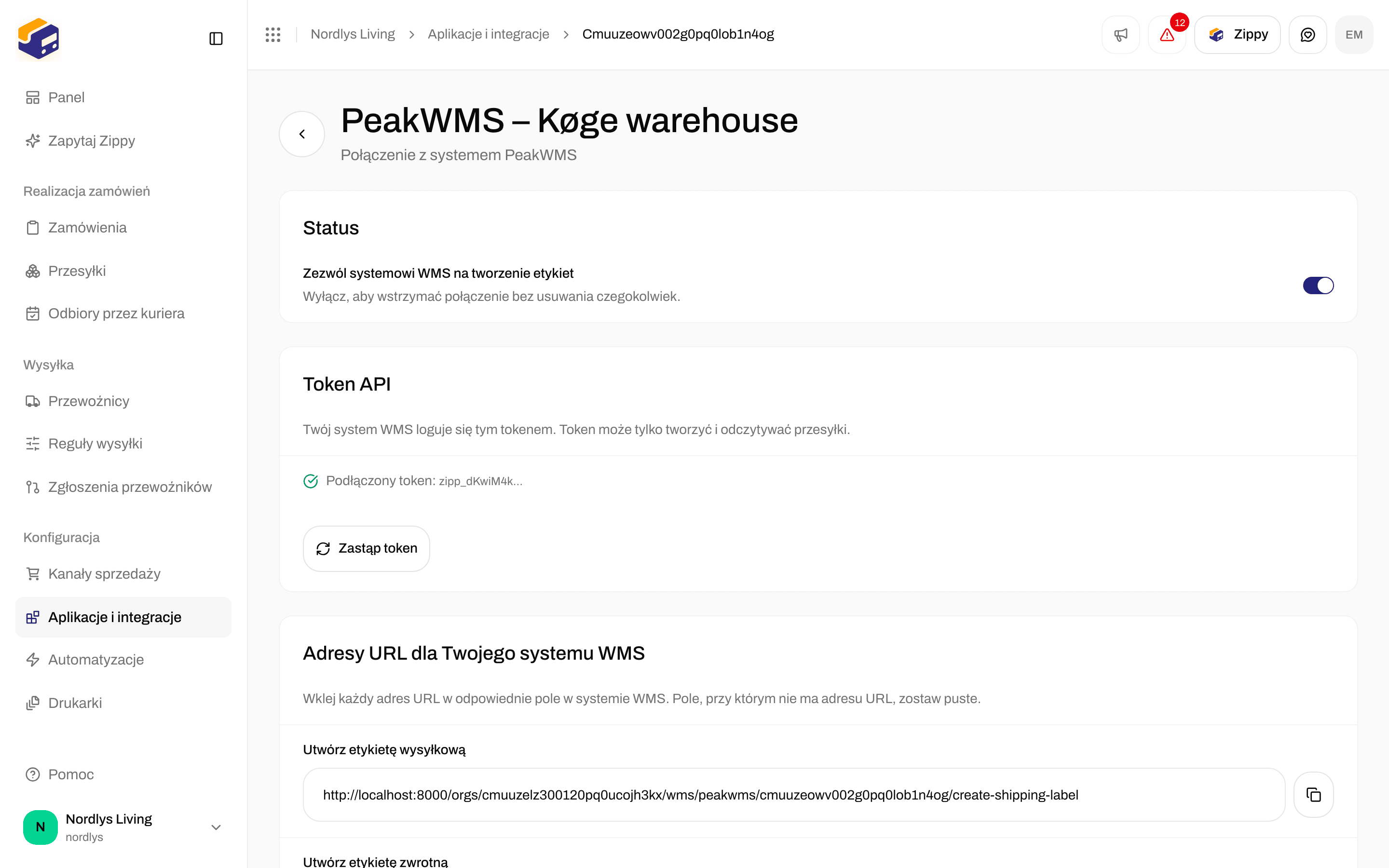
Task: Go to Przesyłki
Action: point(123,271)
